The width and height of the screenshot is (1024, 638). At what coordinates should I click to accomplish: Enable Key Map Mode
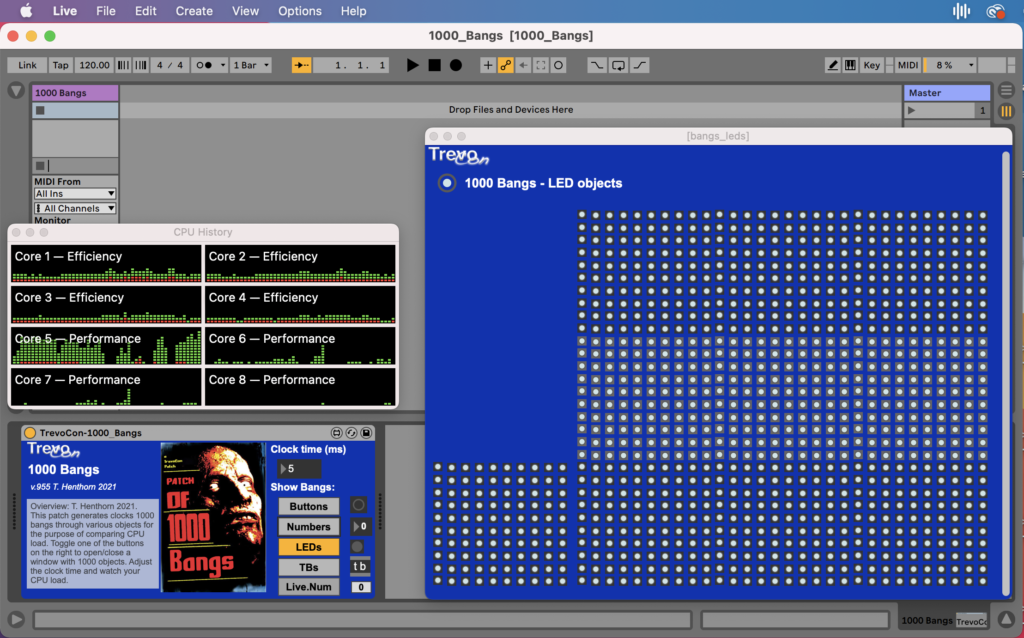point(872,65)
